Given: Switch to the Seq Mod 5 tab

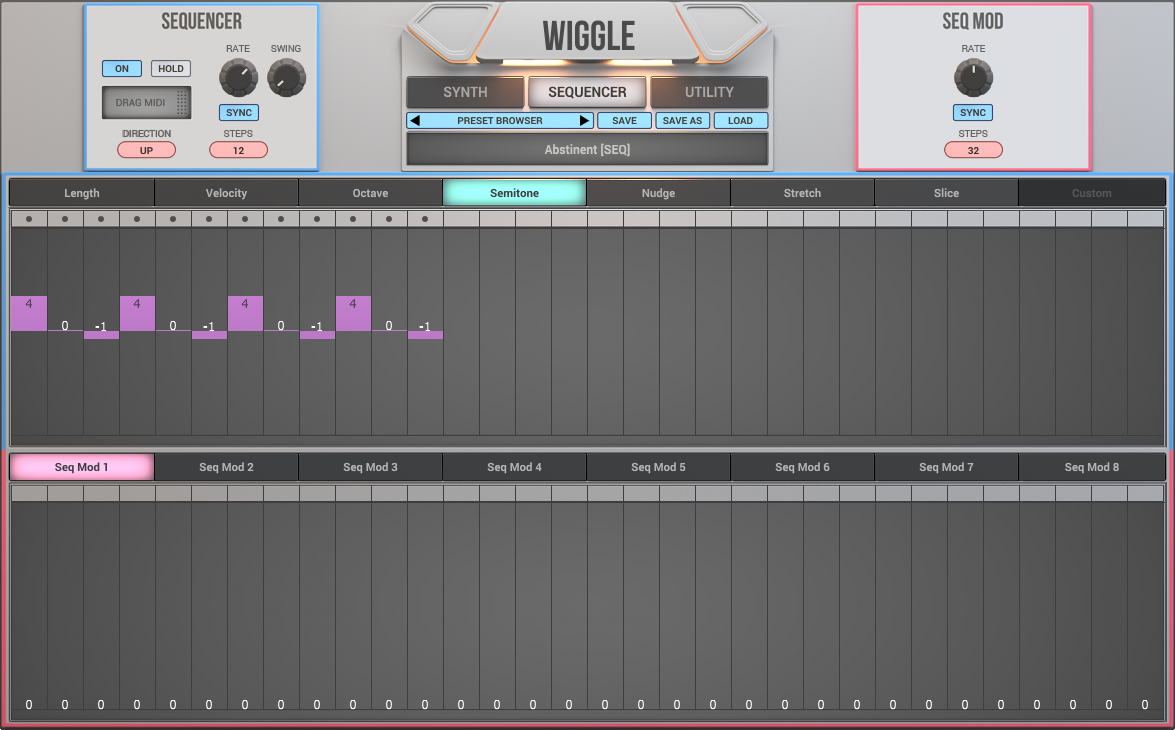Looking at the screenshot, I should [x=658, y=467].
